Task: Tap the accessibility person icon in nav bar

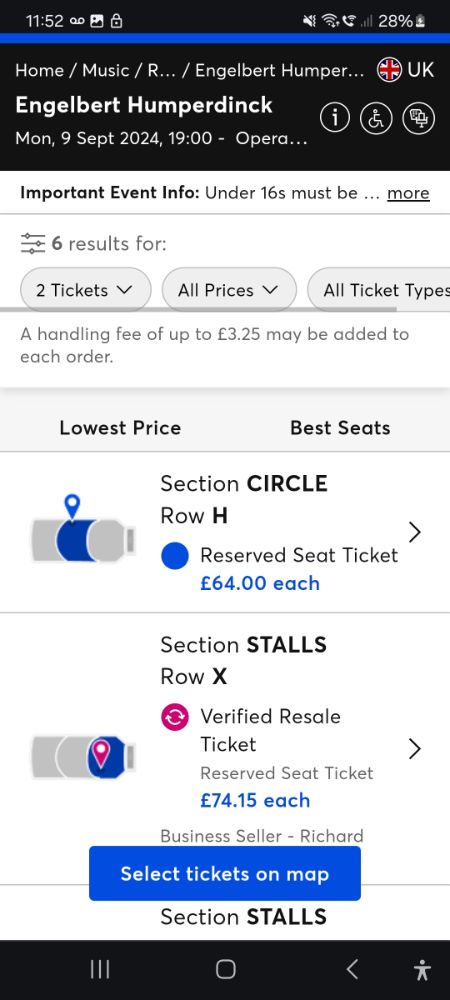Action: coord(422,969)
